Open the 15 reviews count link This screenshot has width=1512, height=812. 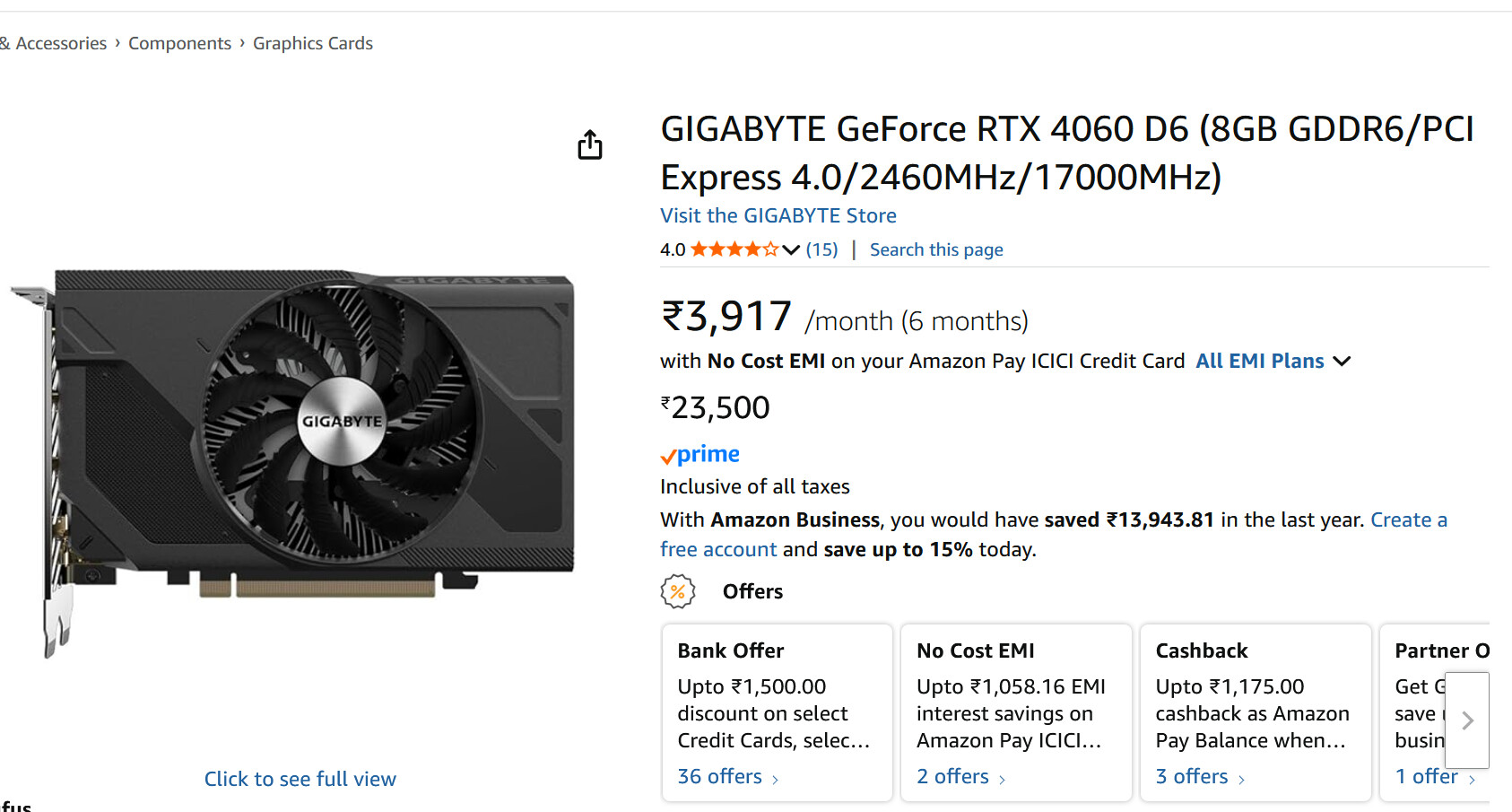coord(821,249)
